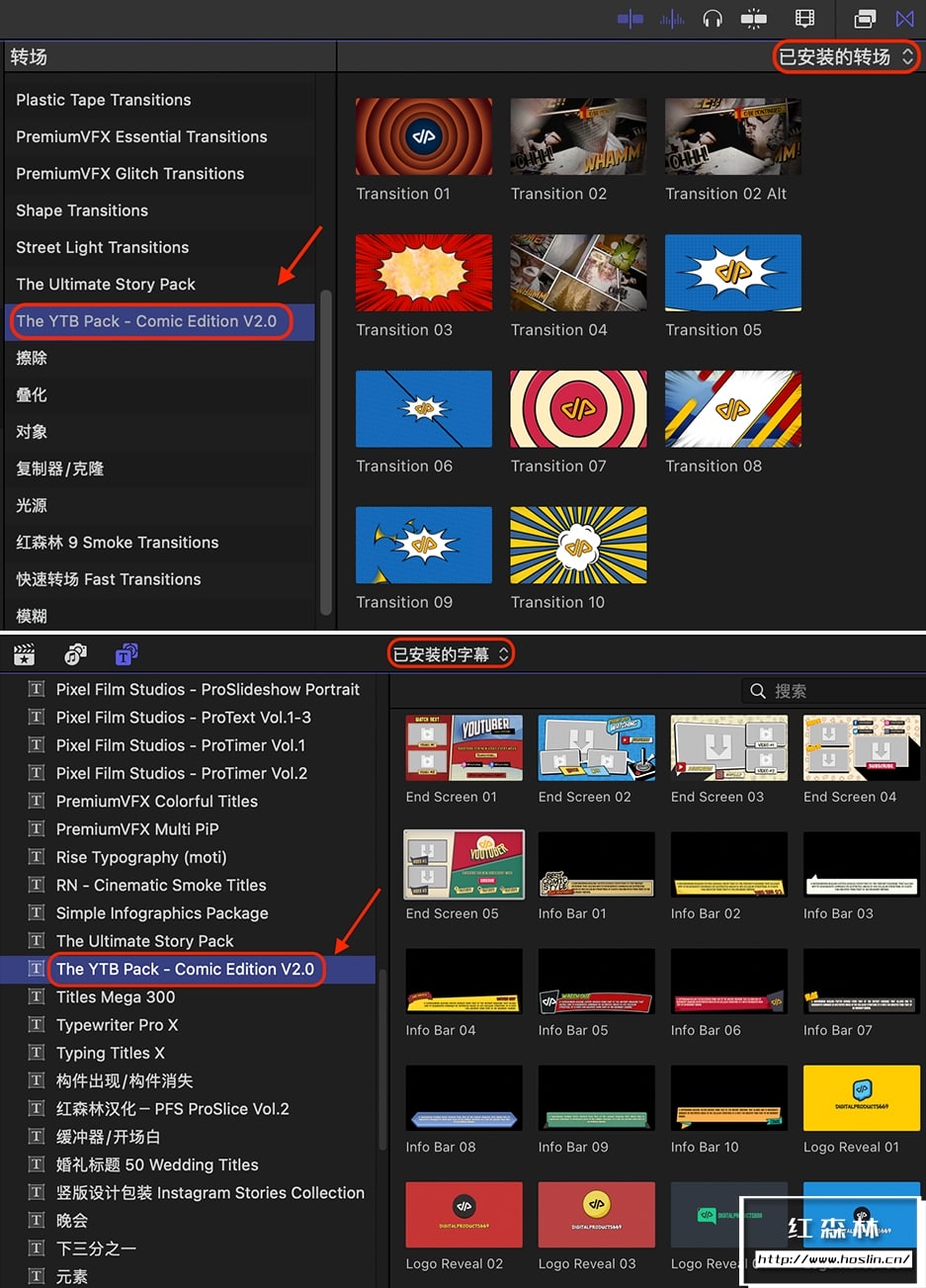The width and height of the screenshot is (926, 1288).
Task: Choose the Info Bar 08 title thumbnail
Action: pos(463,1098)
